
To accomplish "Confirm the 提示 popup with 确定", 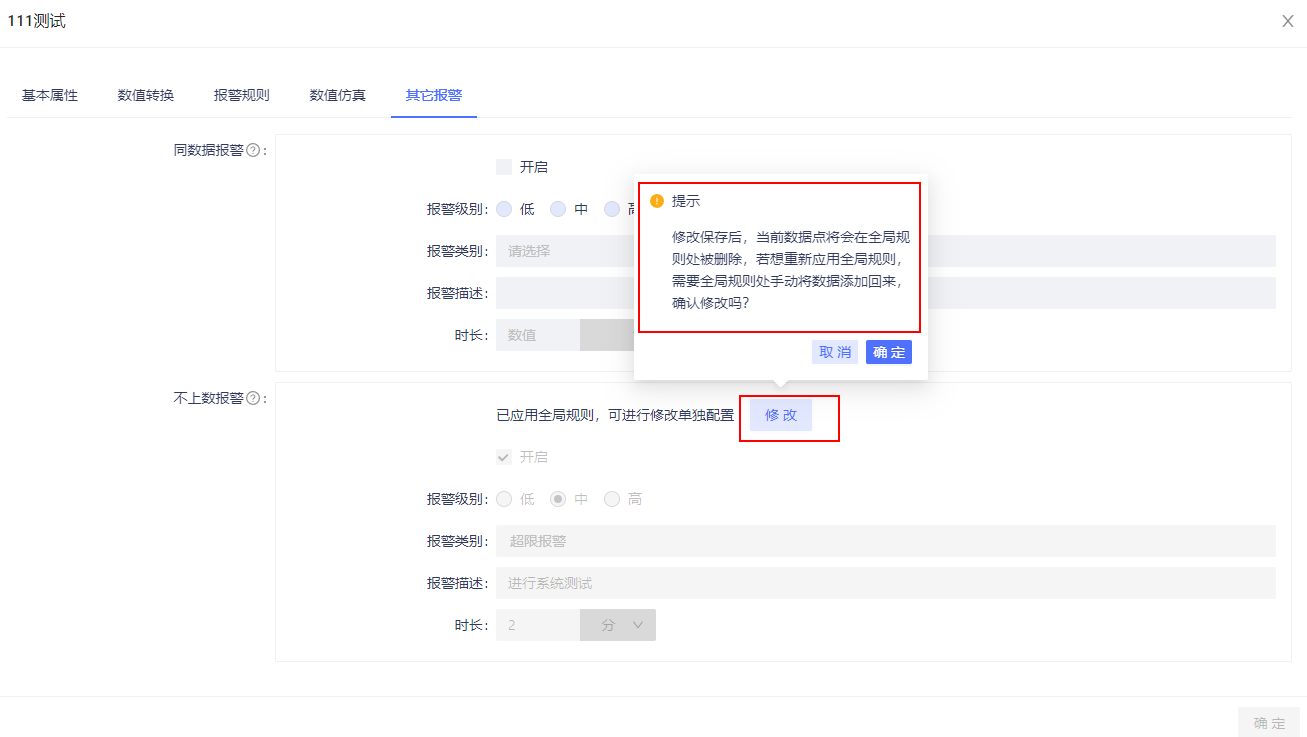I will pos(889,352).
